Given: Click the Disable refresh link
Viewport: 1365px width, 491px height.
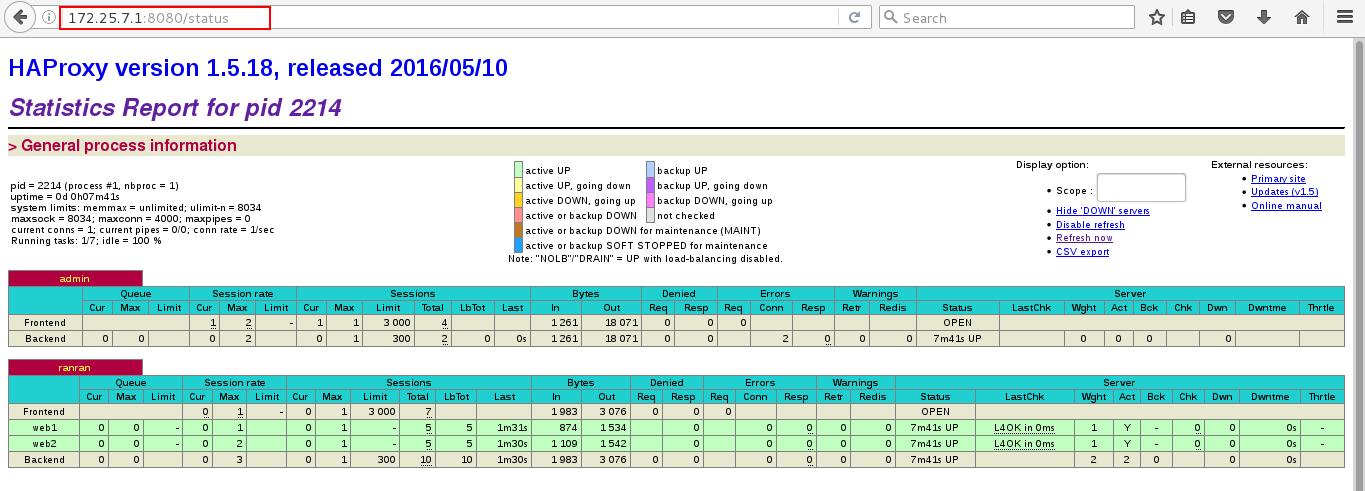Looking at the screenshot, I should pos(1090,225).
